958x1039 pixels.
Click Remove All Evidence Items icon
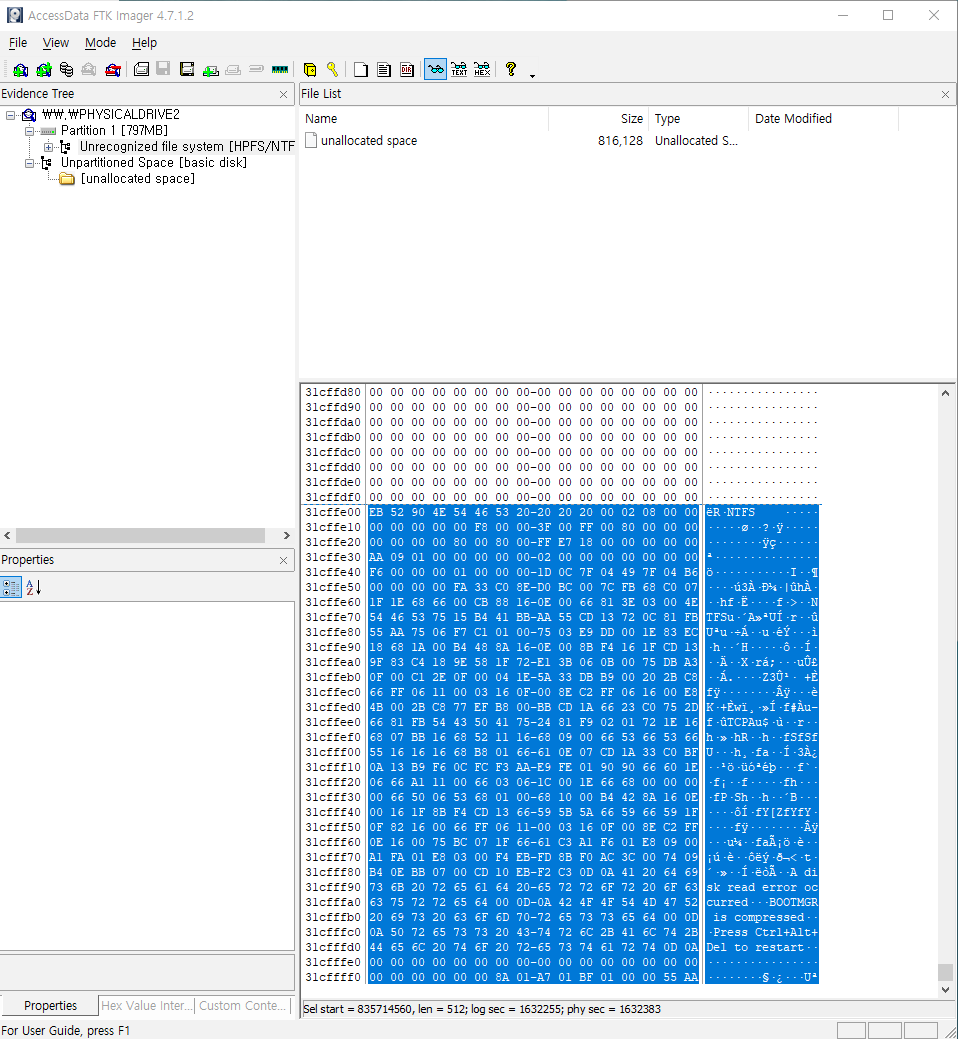click(113, 69)
